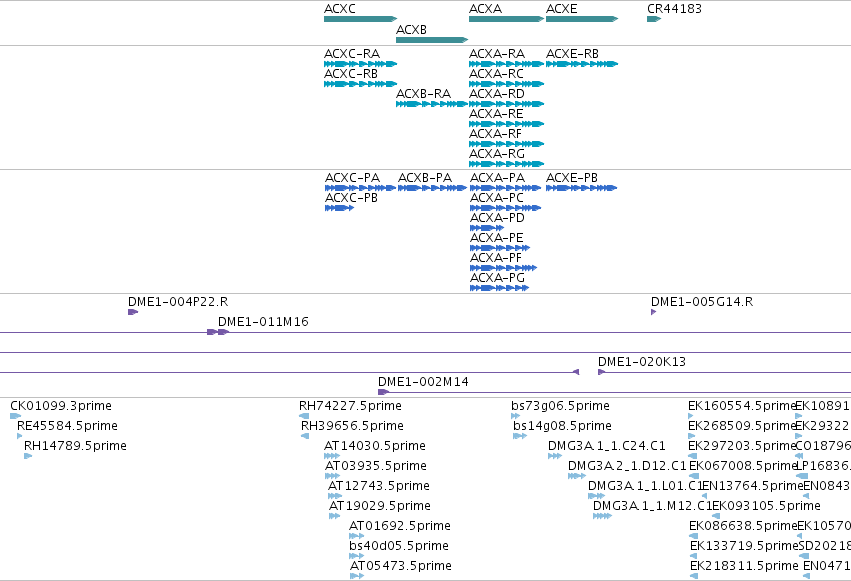Select the AT14030.5prime EST feature
This screenshot has height=581, width=851.
[x=332, y=456]
